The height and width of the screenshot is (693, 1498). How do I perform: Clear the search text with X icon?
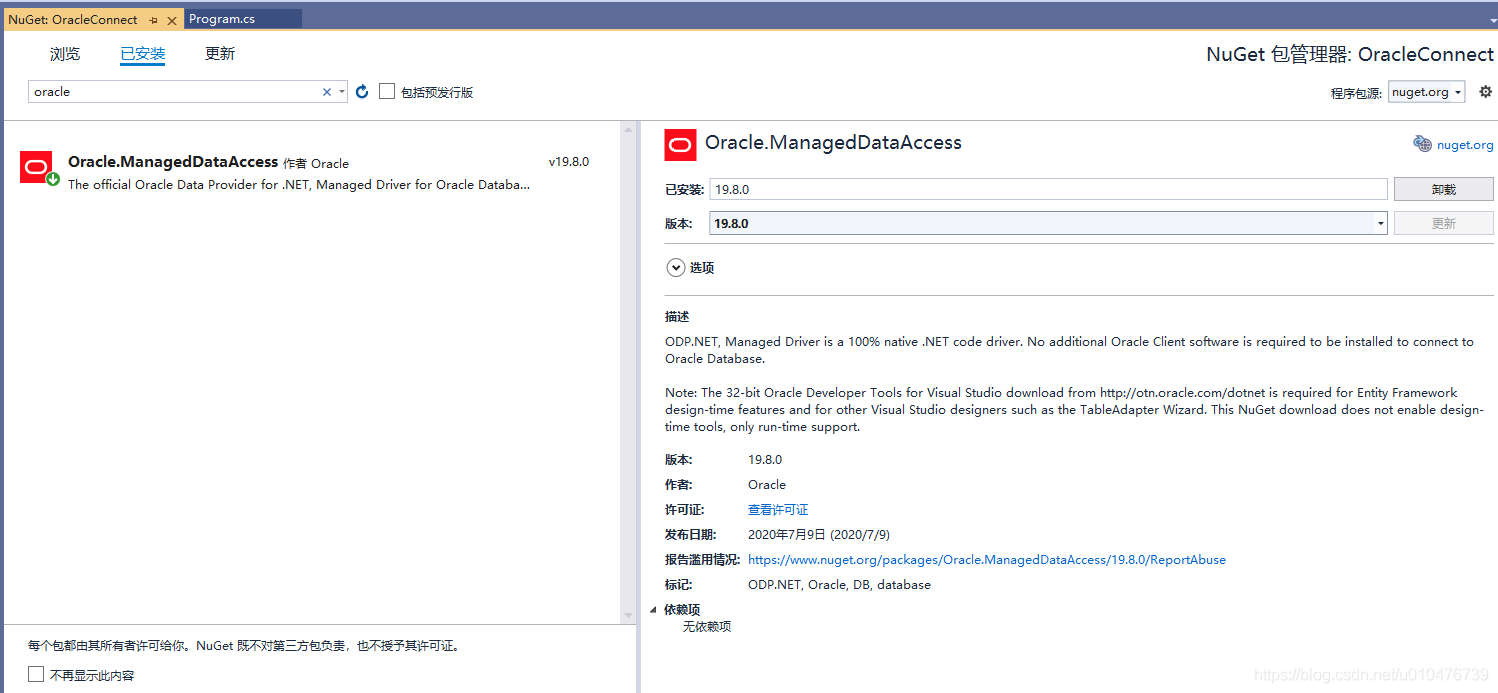coord(326,92)
